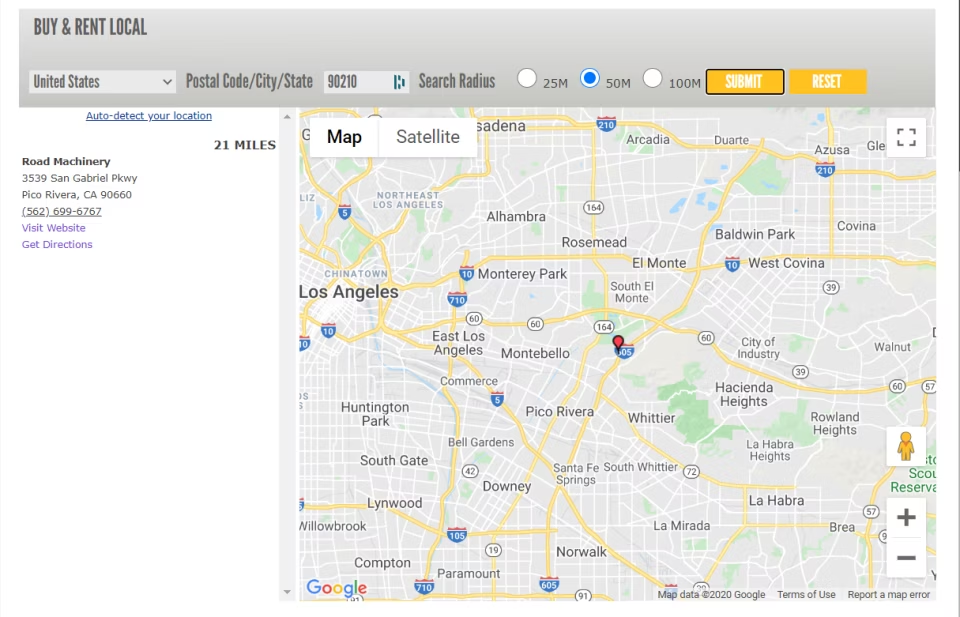This screenshot has width=960, height=617.
Task: Click address 3539 San Gabriel Pkwy
Action: (80, 178)
